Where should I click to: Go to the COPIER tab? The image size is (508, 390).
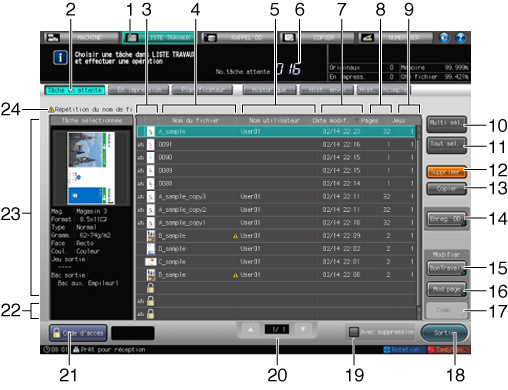click(316, 38)
